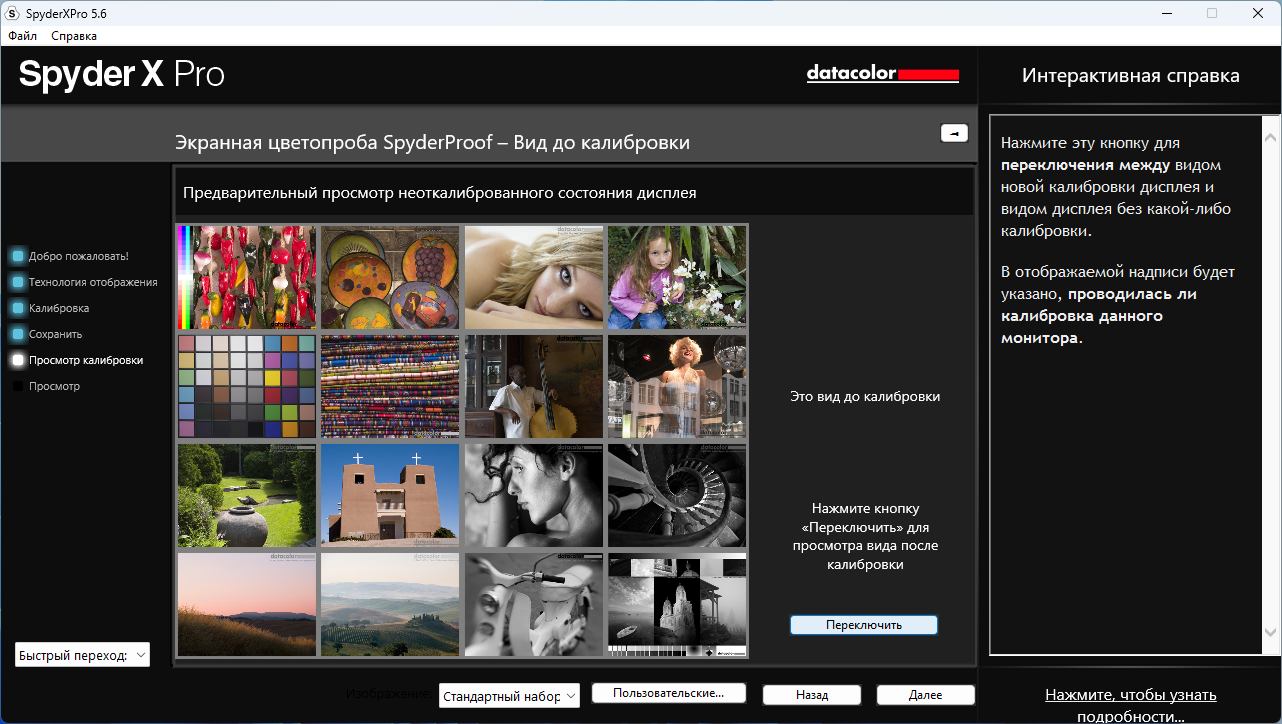Minimize the SpyderXPro window
The height and width of the screenshot is (724, 1282).
click(x=1167, y=13)
